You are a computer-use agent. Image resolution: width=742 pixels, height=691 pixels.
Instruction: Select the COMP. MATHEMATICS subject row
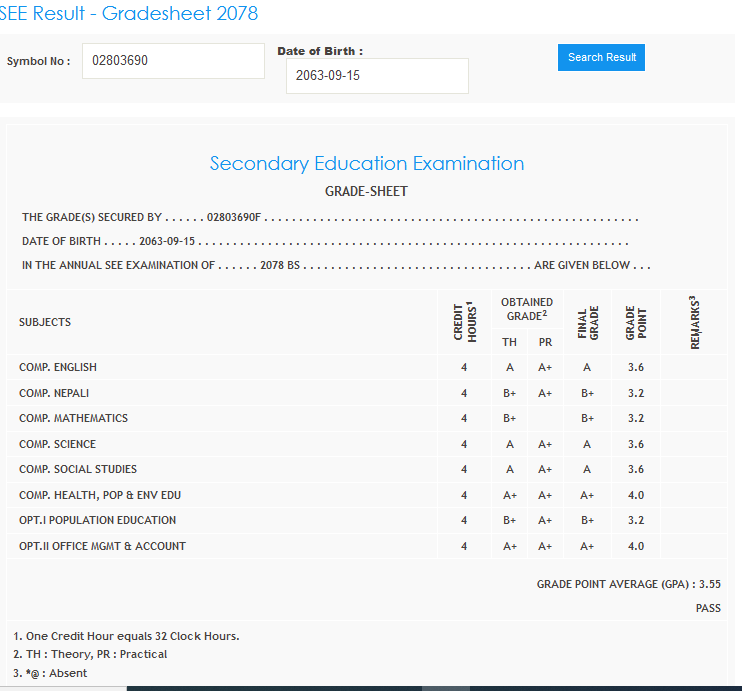pos(73,418)
